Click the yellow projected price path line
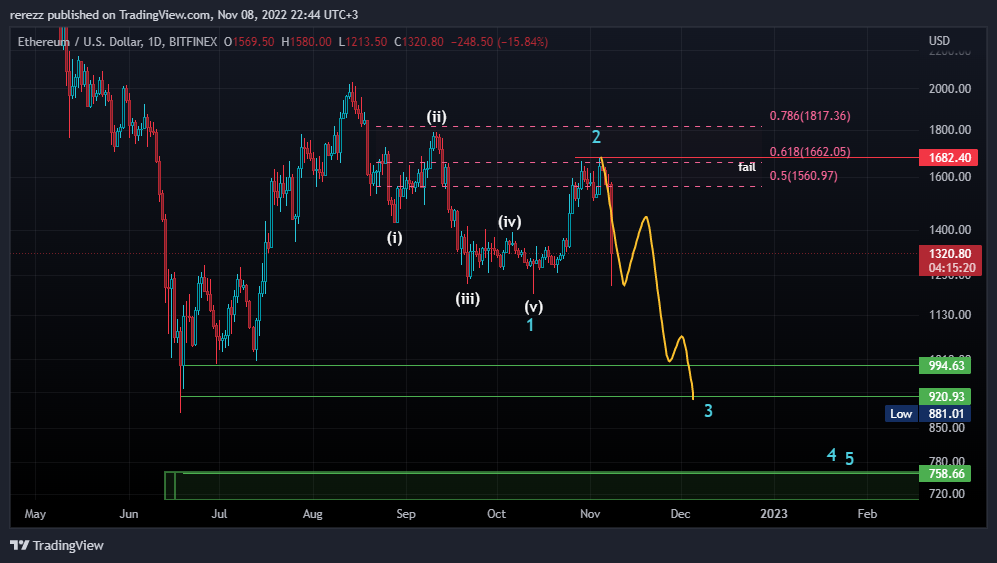This screenshot has width=997, height=563. (x=656, y=278)
